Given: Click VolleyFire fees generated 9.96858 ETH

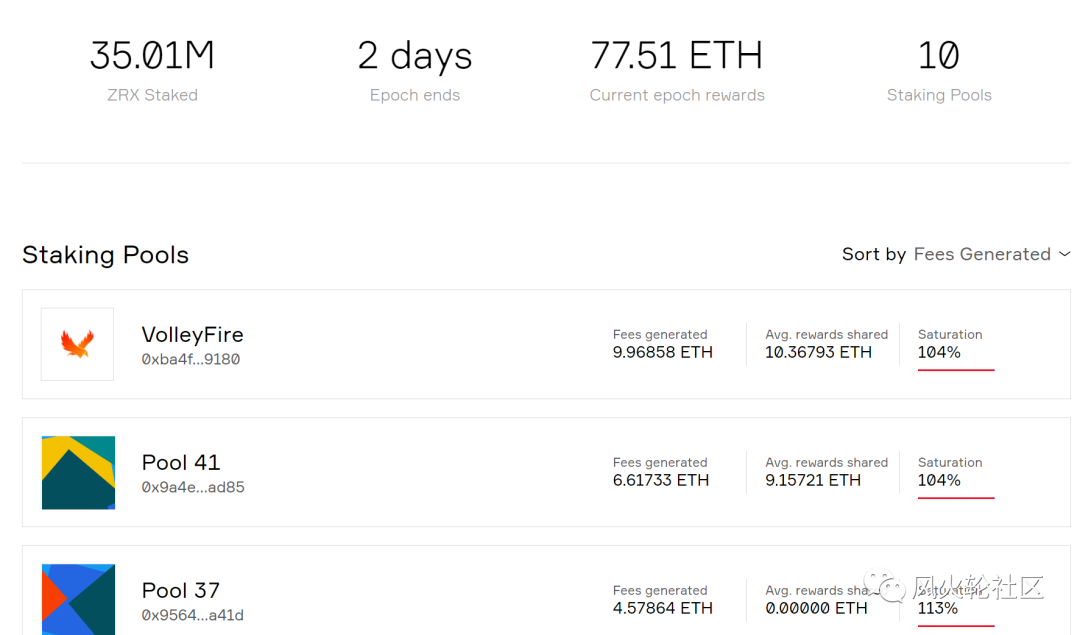Looking at the screenshot, I should tap(662, 352).
